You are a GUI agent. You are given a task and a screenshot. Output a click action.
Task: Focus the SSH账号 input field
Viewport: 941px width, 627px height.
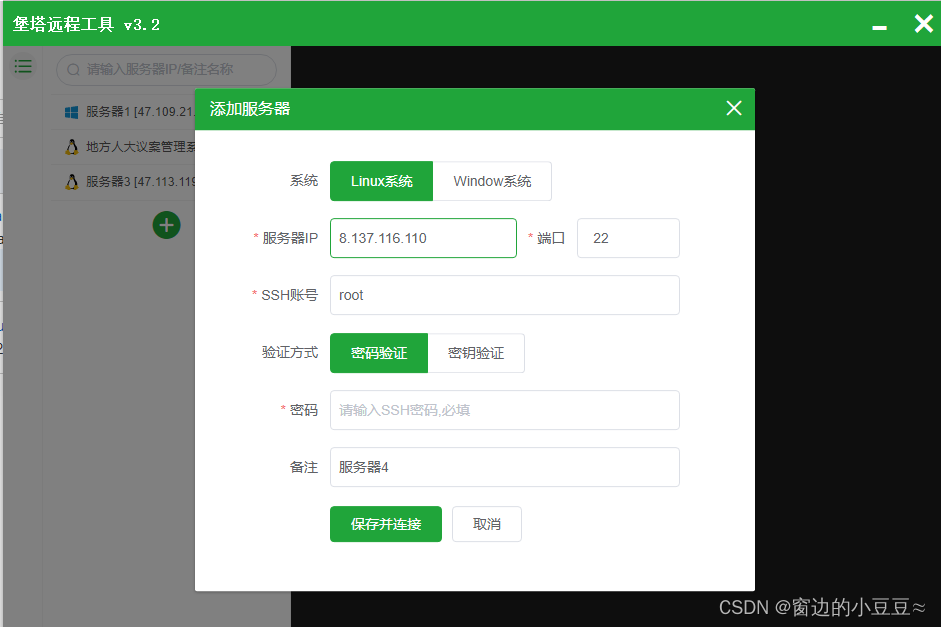(x=505, y=295)
